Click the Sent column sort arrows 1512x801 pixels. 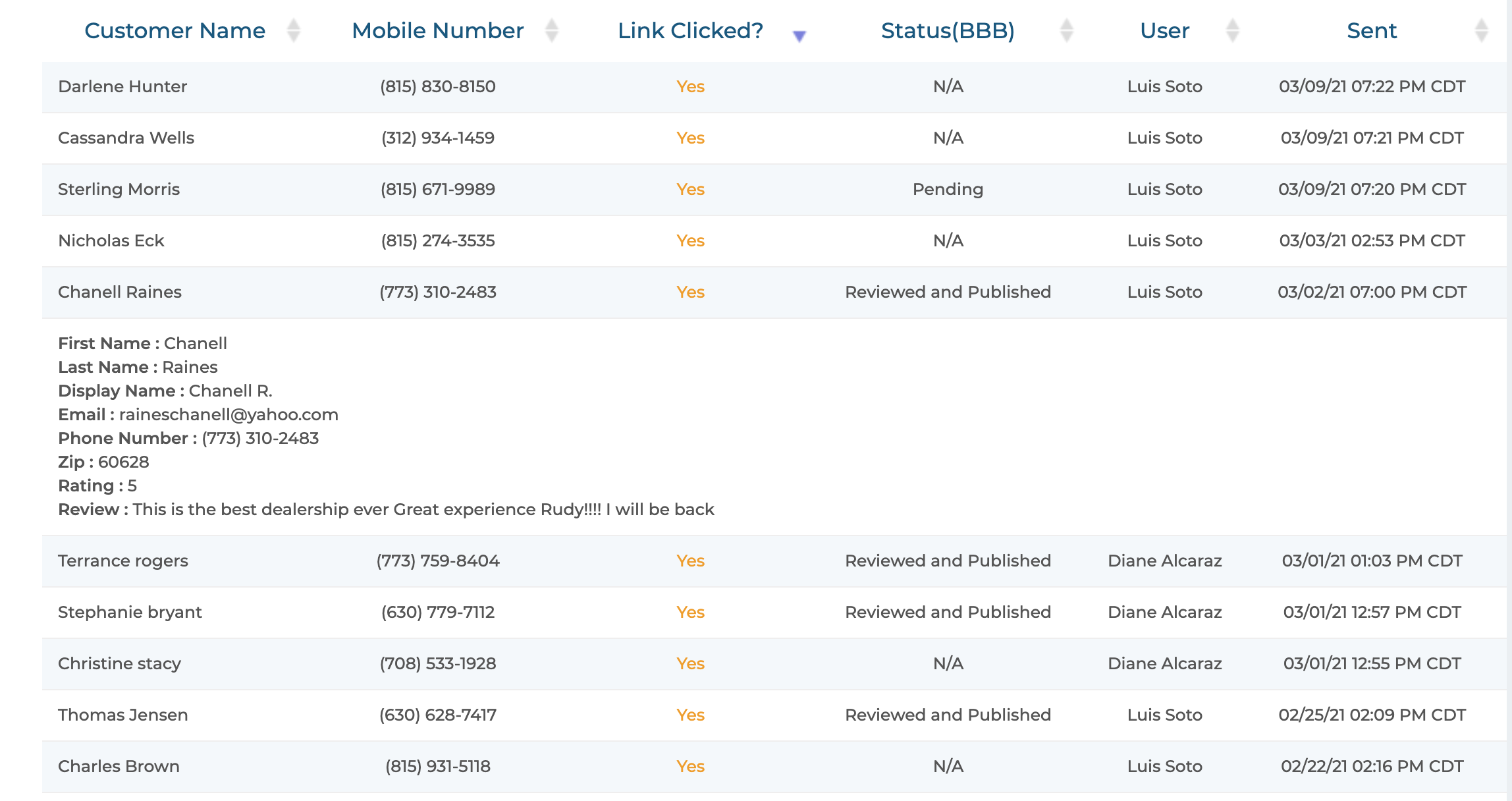pyautogui.click(x=1481, y=30)
